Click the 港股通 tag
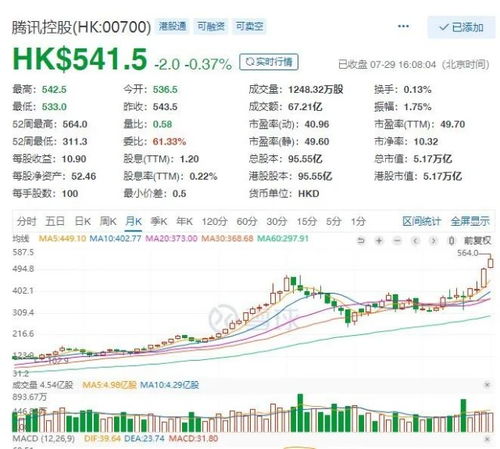 173,26
